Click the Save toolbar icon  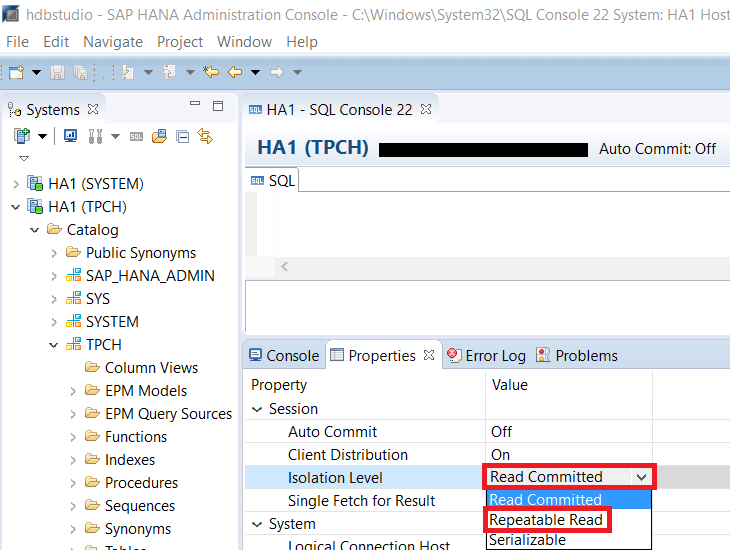57,72
